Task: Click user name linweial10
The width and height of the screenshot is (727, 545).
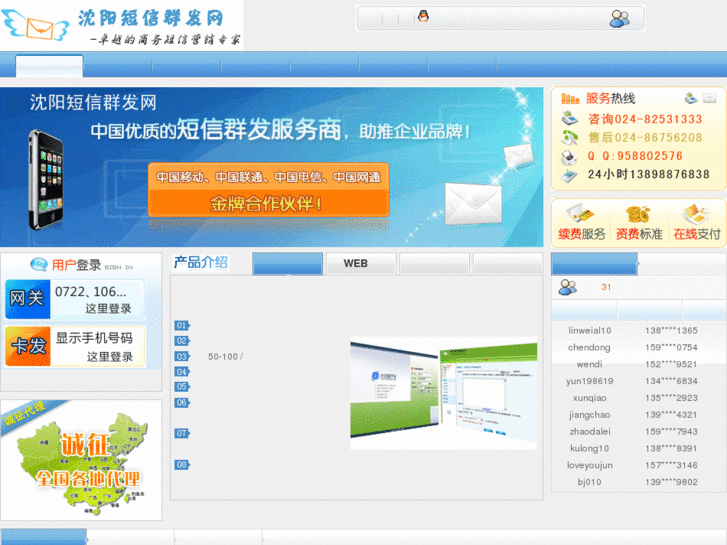Action: click(589, 331)
